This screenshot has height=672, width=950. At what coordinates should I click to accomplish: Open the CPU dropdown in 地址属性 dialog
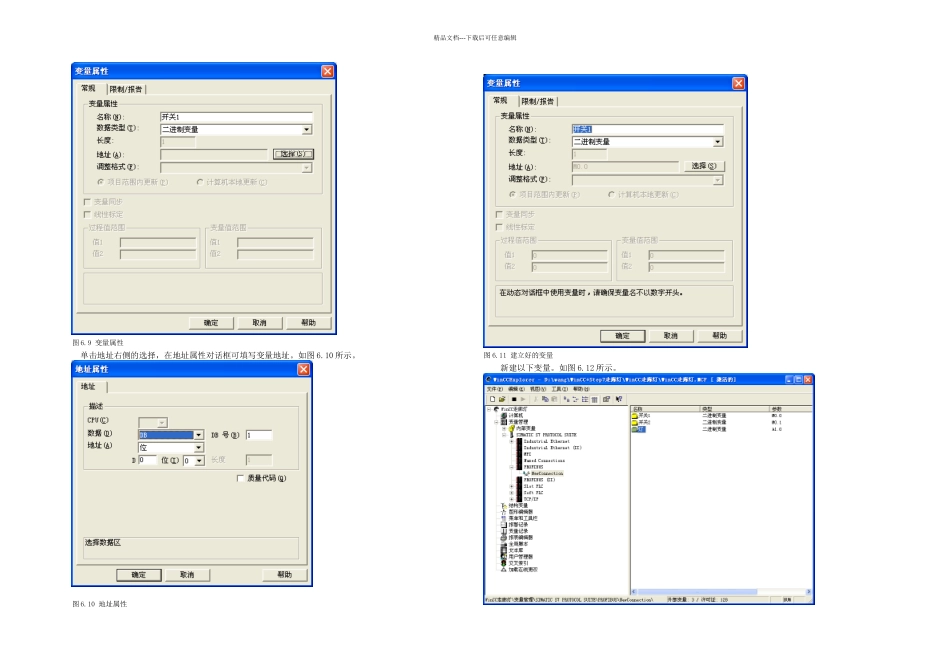coord(162,422)
